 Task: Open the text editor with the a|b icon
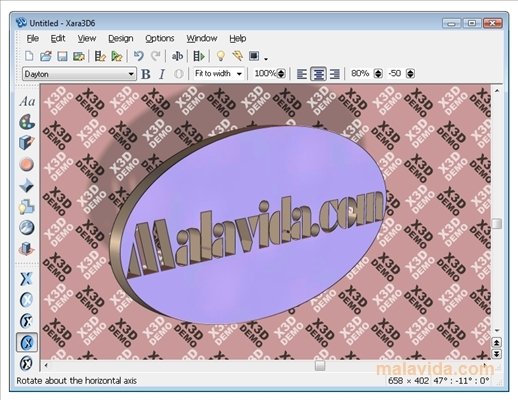(177, 56)
